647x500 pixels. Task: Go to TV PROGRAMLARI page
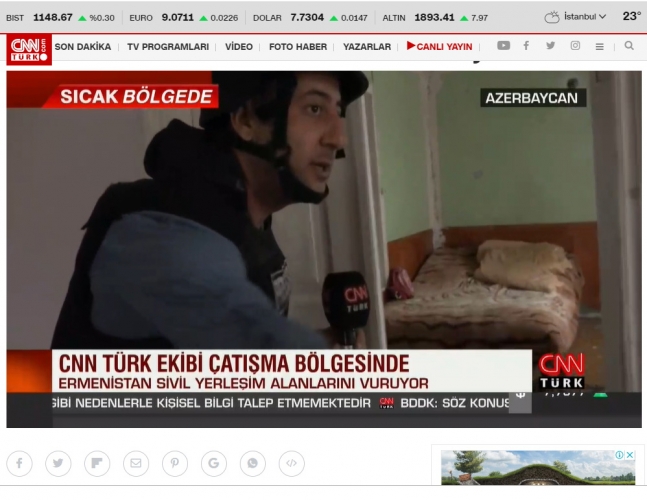coord(168,47)
